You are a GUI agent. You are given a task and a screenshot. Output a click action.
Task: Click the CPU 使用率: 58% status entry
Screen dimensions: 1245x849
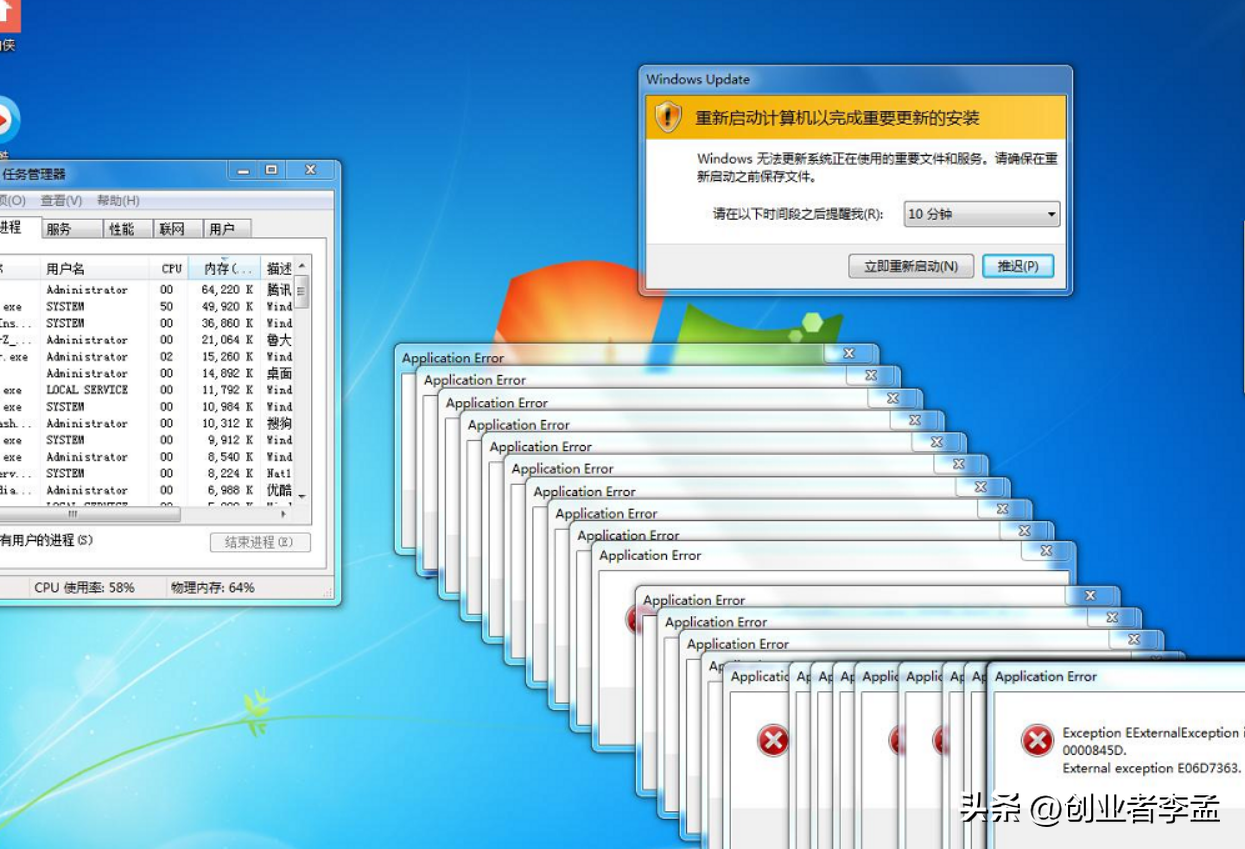tap(84, 588)
